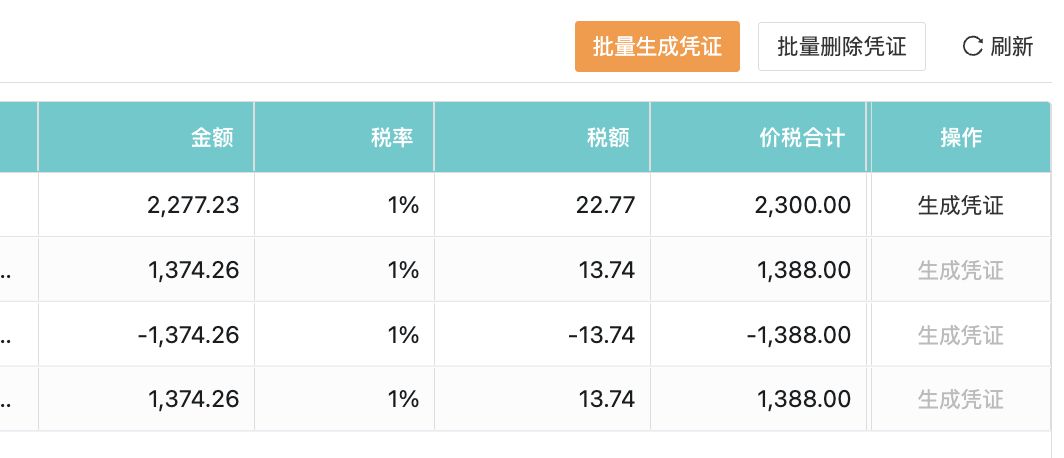Select the 2,300.00 total cell
Viewport: 1064px width, 458px height.
[x=804, y=206]
